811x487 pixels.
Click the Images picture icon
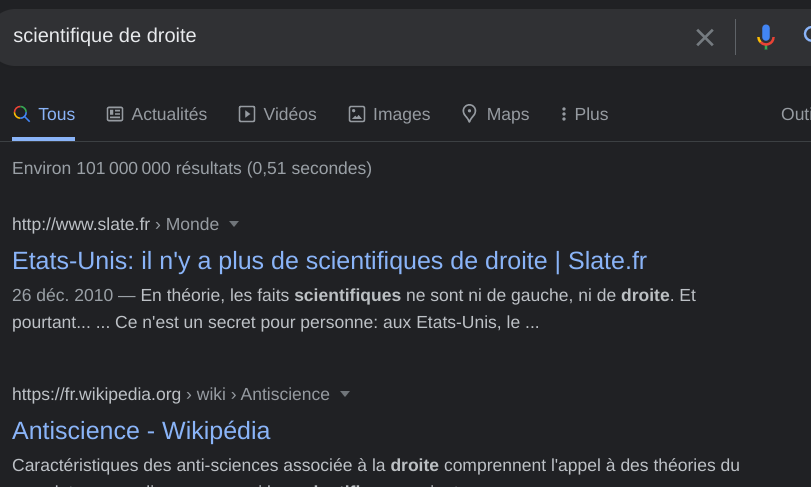[357, 114]
